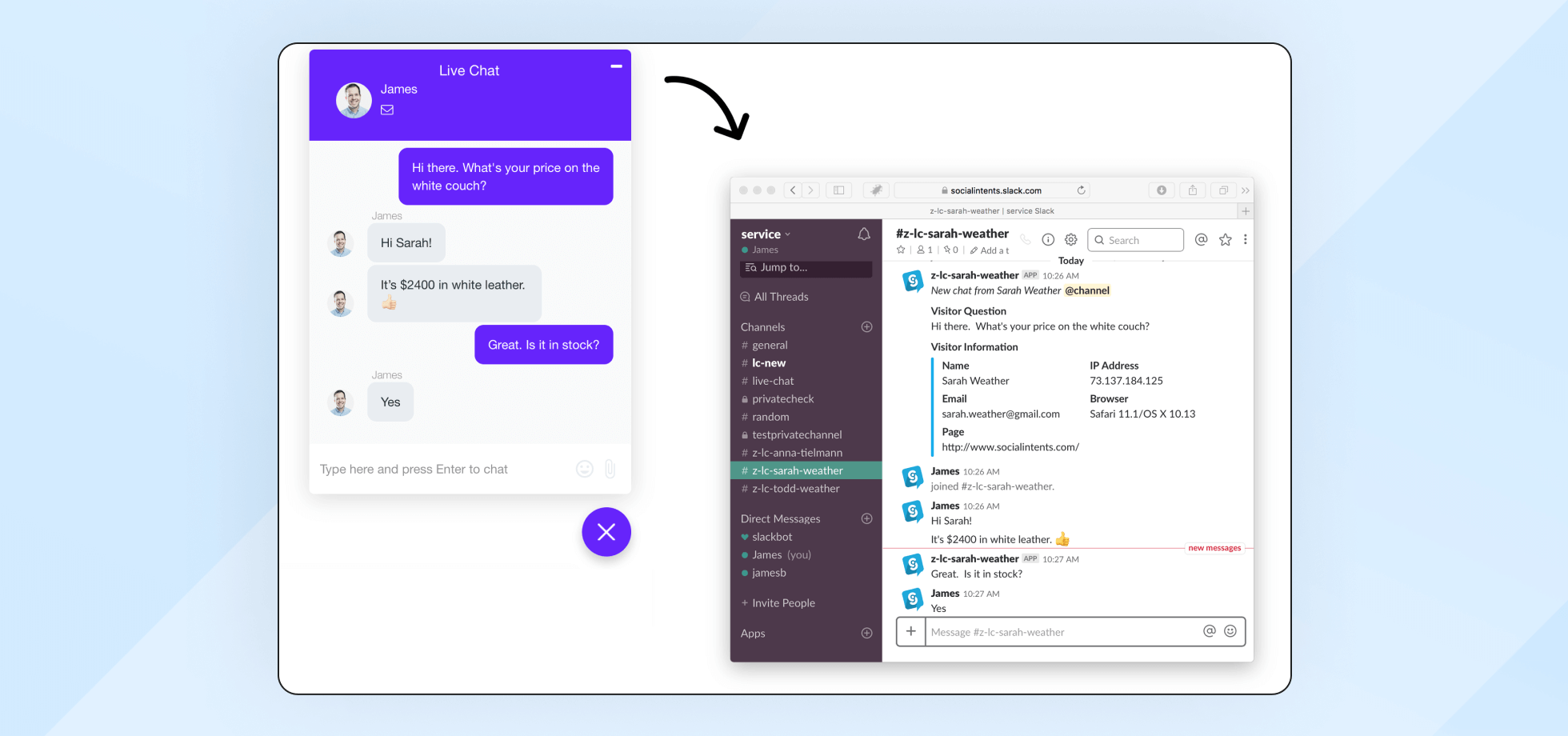Show mentions and reactions @ icon
Screen dimensions: 1568x736
coord(1201,239)
